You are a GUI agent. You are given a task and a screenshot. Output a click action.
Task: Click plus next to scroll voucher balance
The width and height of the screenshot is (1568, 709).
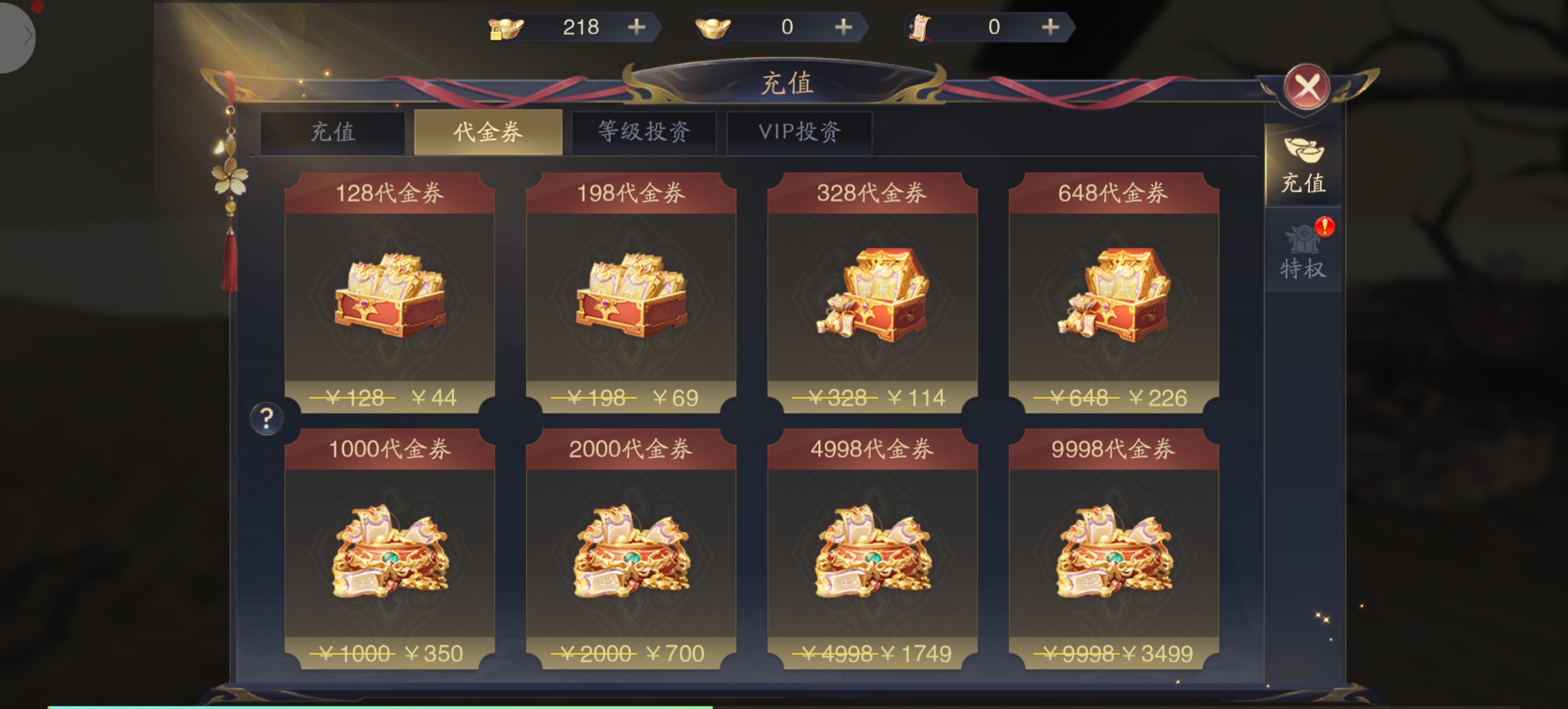click(x=1050, y=27)
